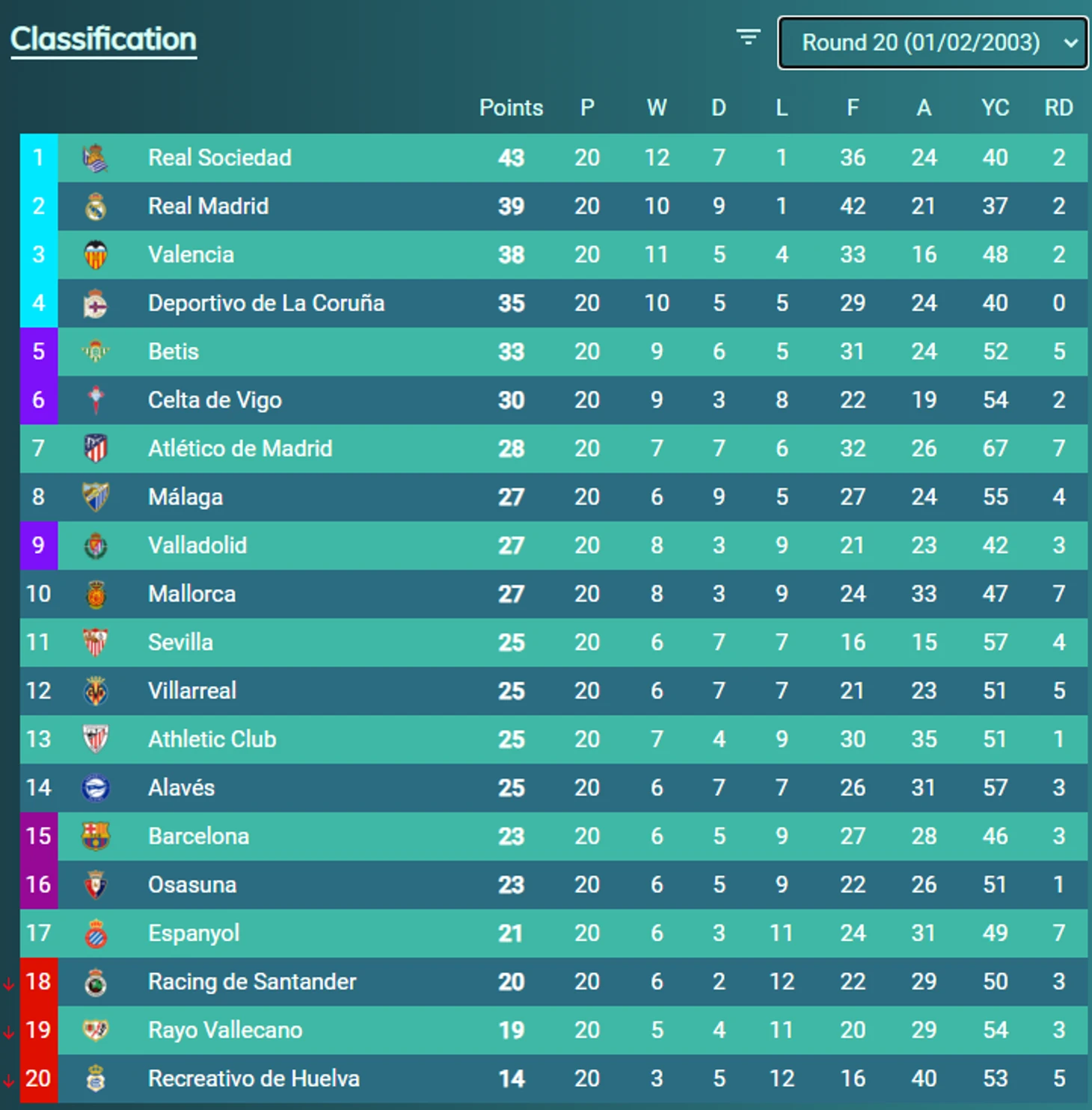Click the Athletic Club crest icon
The image size is (1092, 1110).
tap(96, 740)
